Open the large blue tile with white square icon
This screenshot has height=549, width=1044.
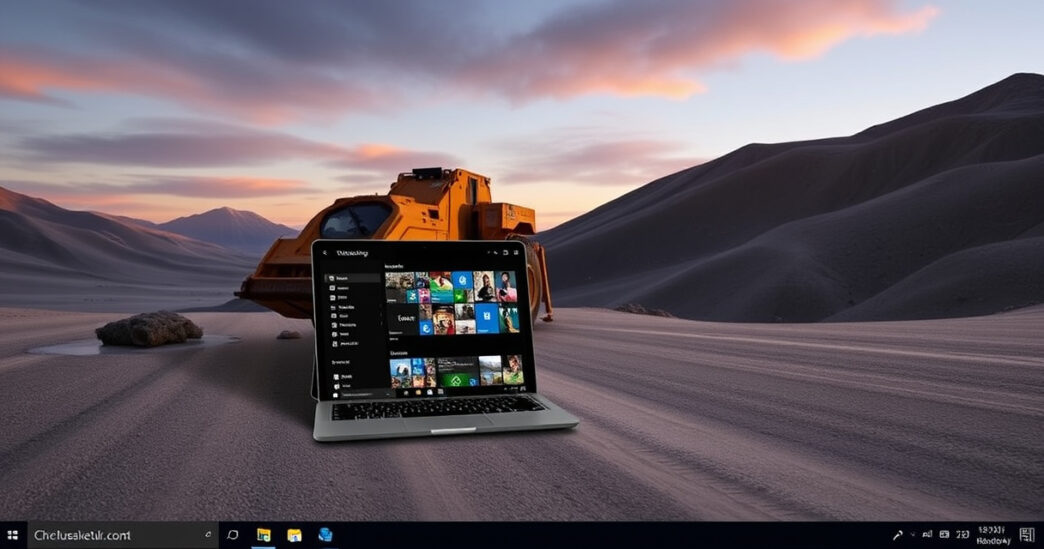click(487, 318)
